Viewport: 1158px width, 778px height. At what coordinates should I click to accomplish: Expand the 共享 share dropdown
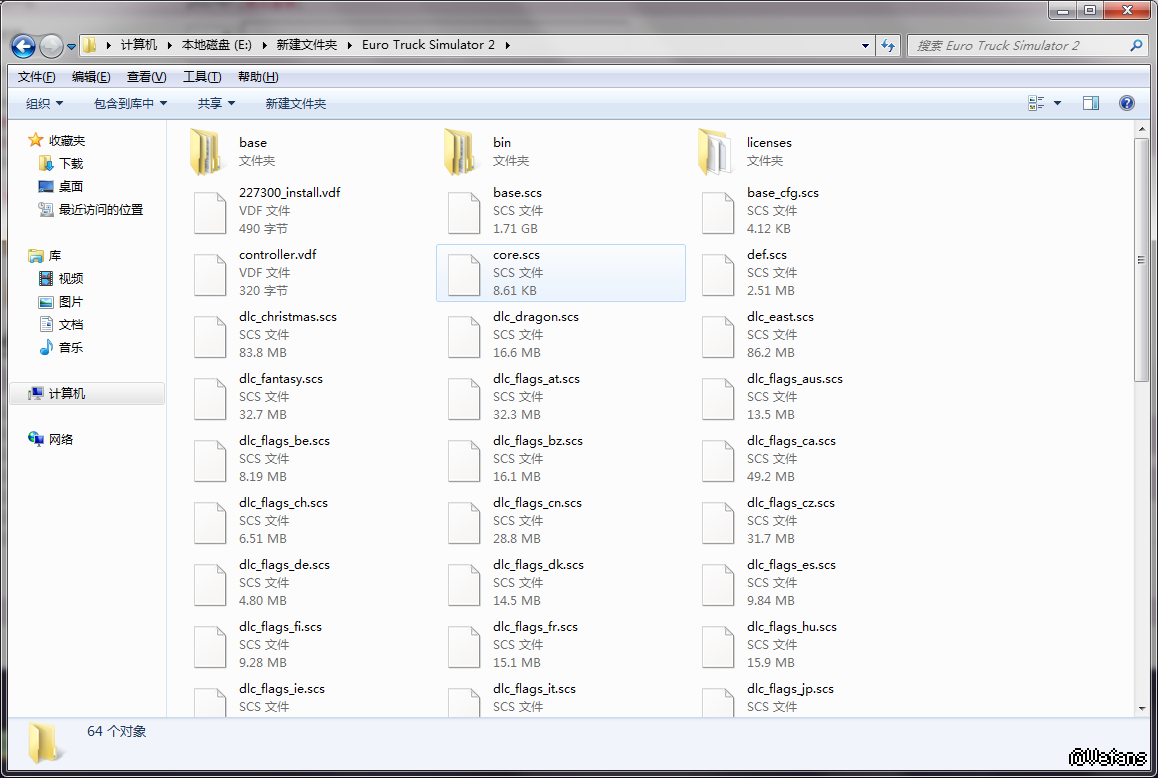[216, 103]
